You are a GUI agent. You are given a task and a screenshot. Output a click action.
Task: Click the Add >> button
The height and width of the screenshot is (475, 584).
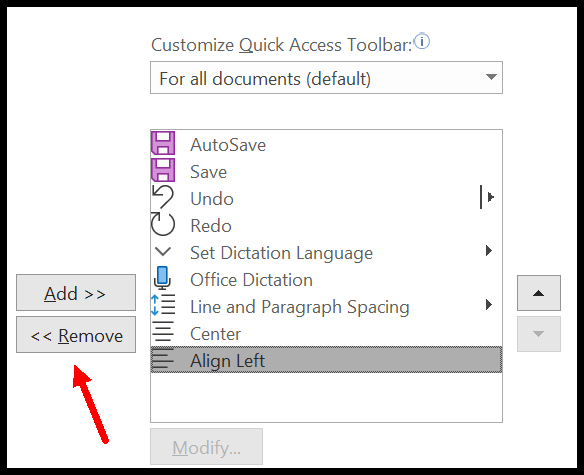tap(76, 293)
